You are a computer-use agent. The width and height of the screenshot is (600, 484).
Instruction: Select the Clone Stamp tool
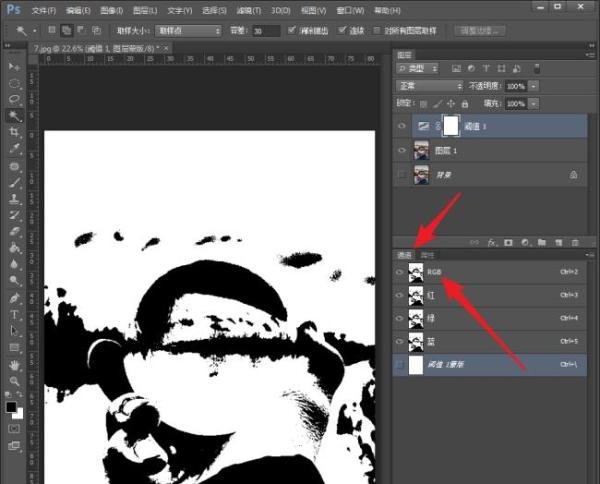point(14,199)
